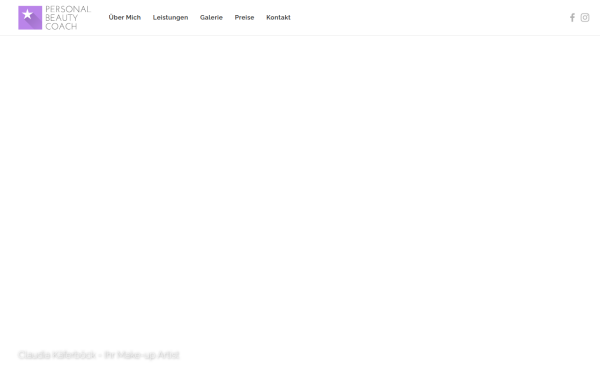Viewport: 600px width, 375px height.
Task: Open the Facebook page icon
Action: pos(572,18)
